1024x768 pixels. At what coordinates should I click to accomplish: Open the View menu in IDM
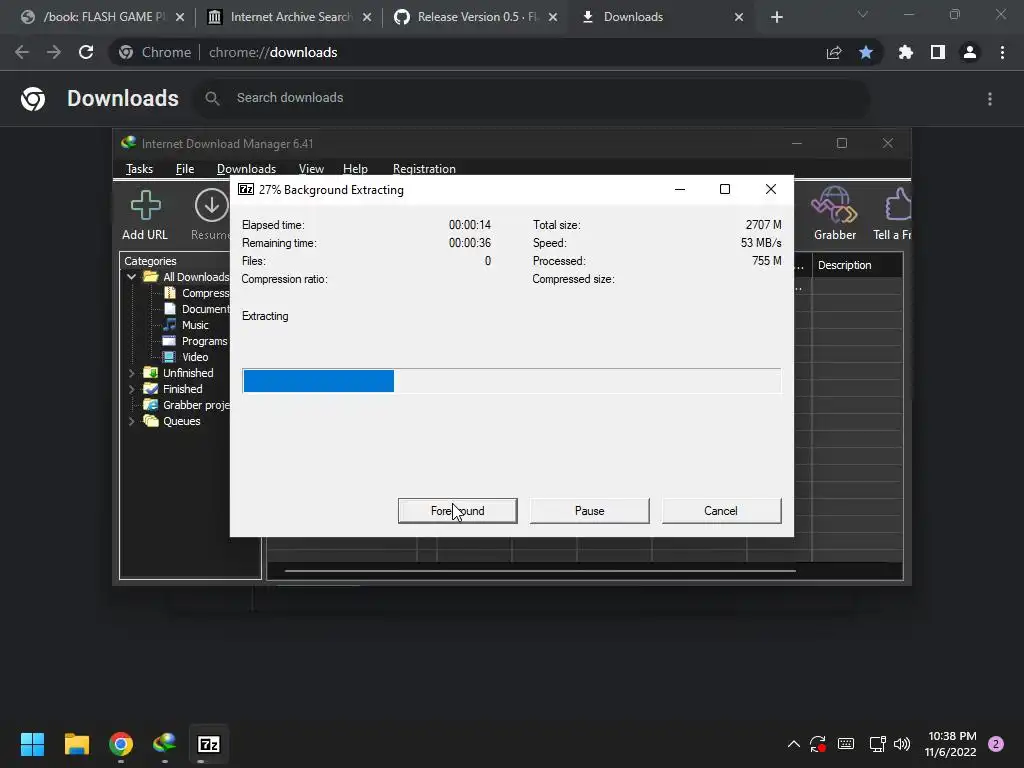(x=311, y=168)
